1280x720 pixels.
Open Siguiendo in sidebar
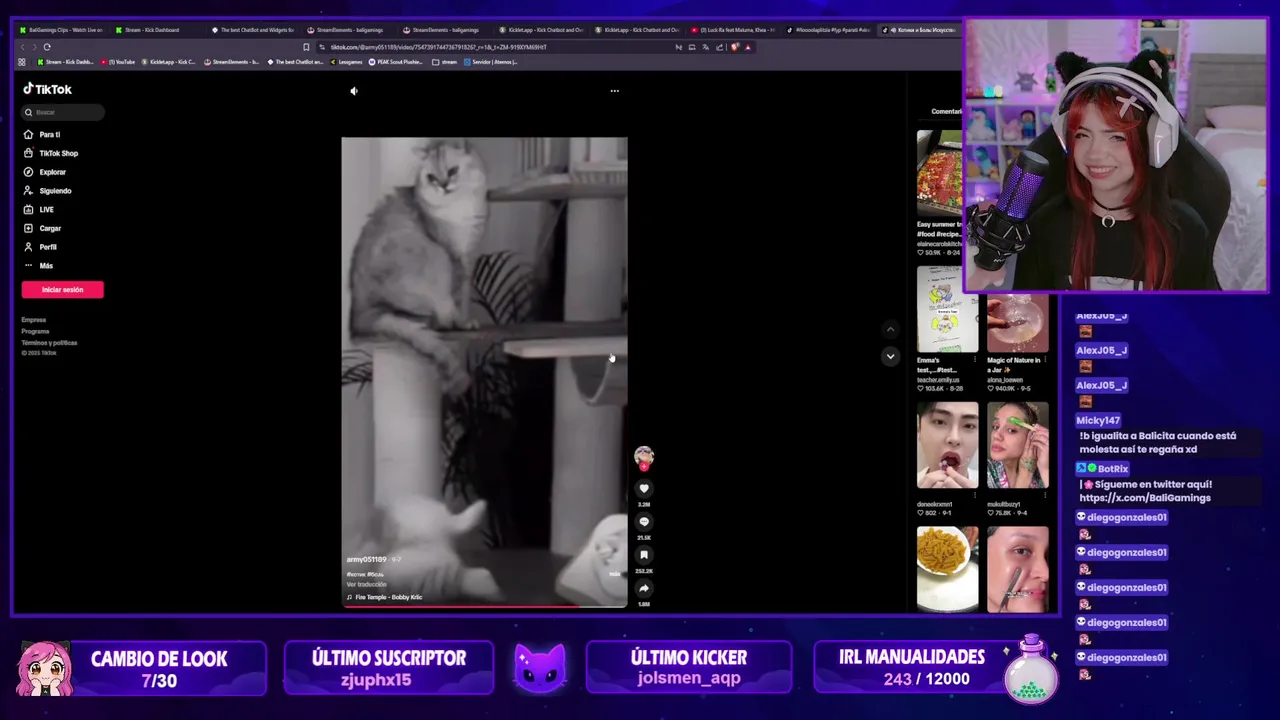point(47,191)
